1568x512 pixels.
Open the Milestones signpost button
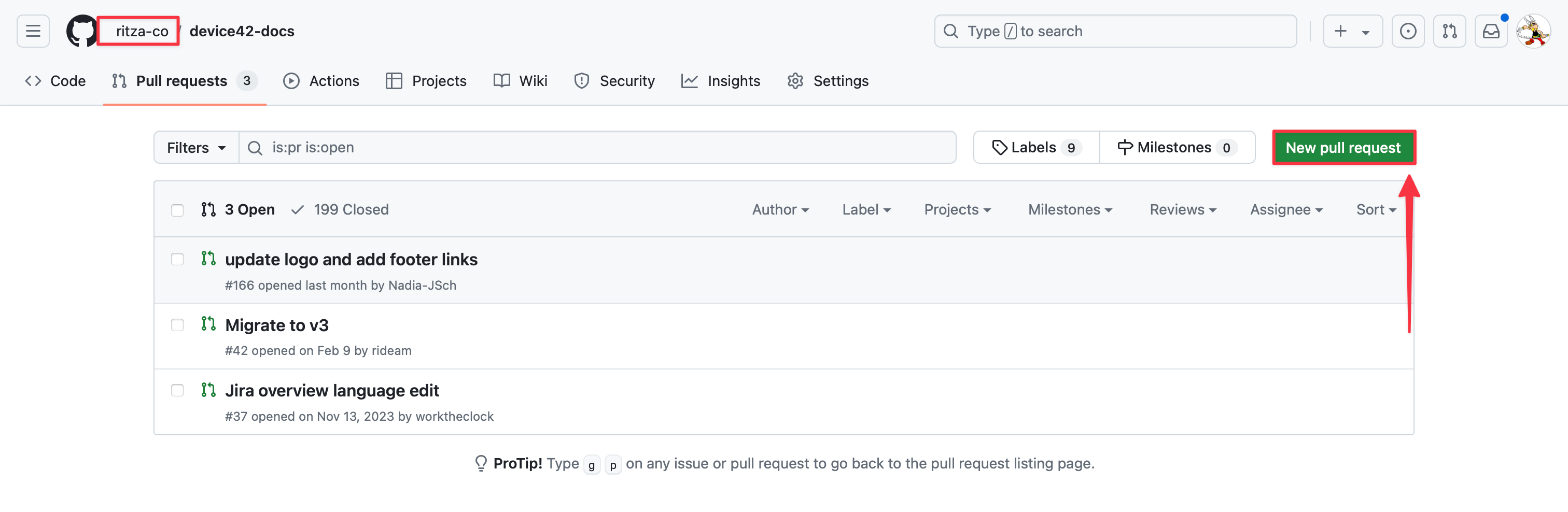pos(1177,148)
